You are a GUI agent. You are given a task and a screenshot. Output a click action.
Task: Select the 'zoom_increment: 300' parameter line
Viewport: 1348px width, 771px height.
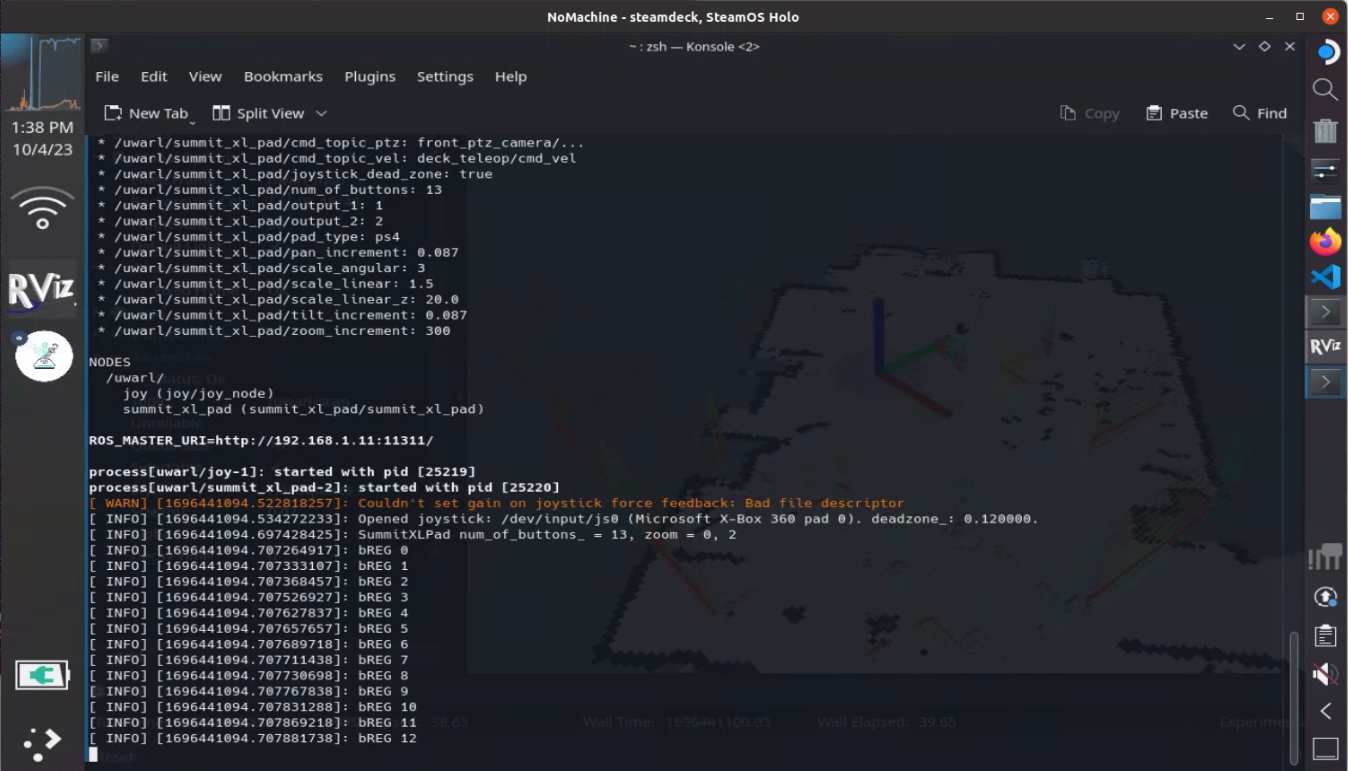point(273,331)
